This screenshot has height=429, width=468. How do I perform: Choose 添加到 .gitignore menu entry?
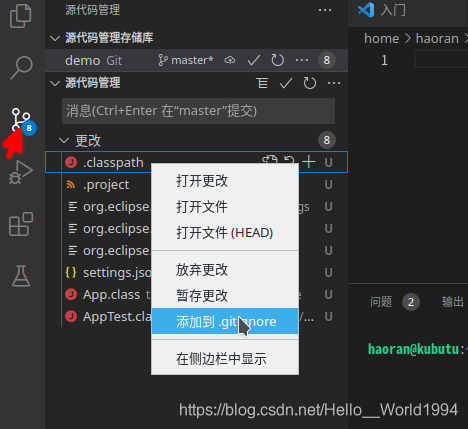225,321
